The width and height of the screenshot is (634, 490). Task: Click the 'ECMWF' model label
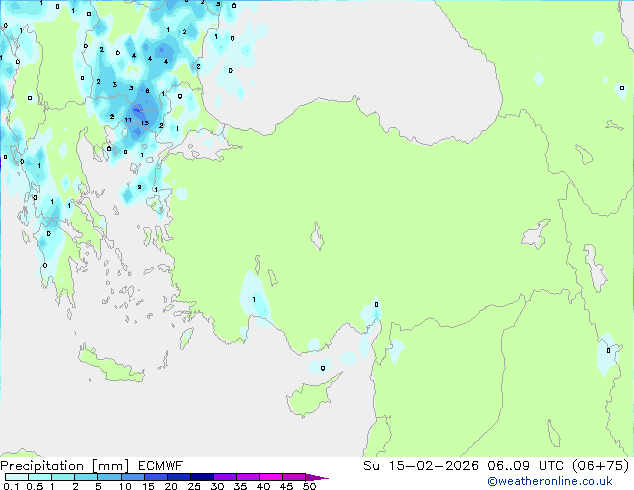point(161,465)
